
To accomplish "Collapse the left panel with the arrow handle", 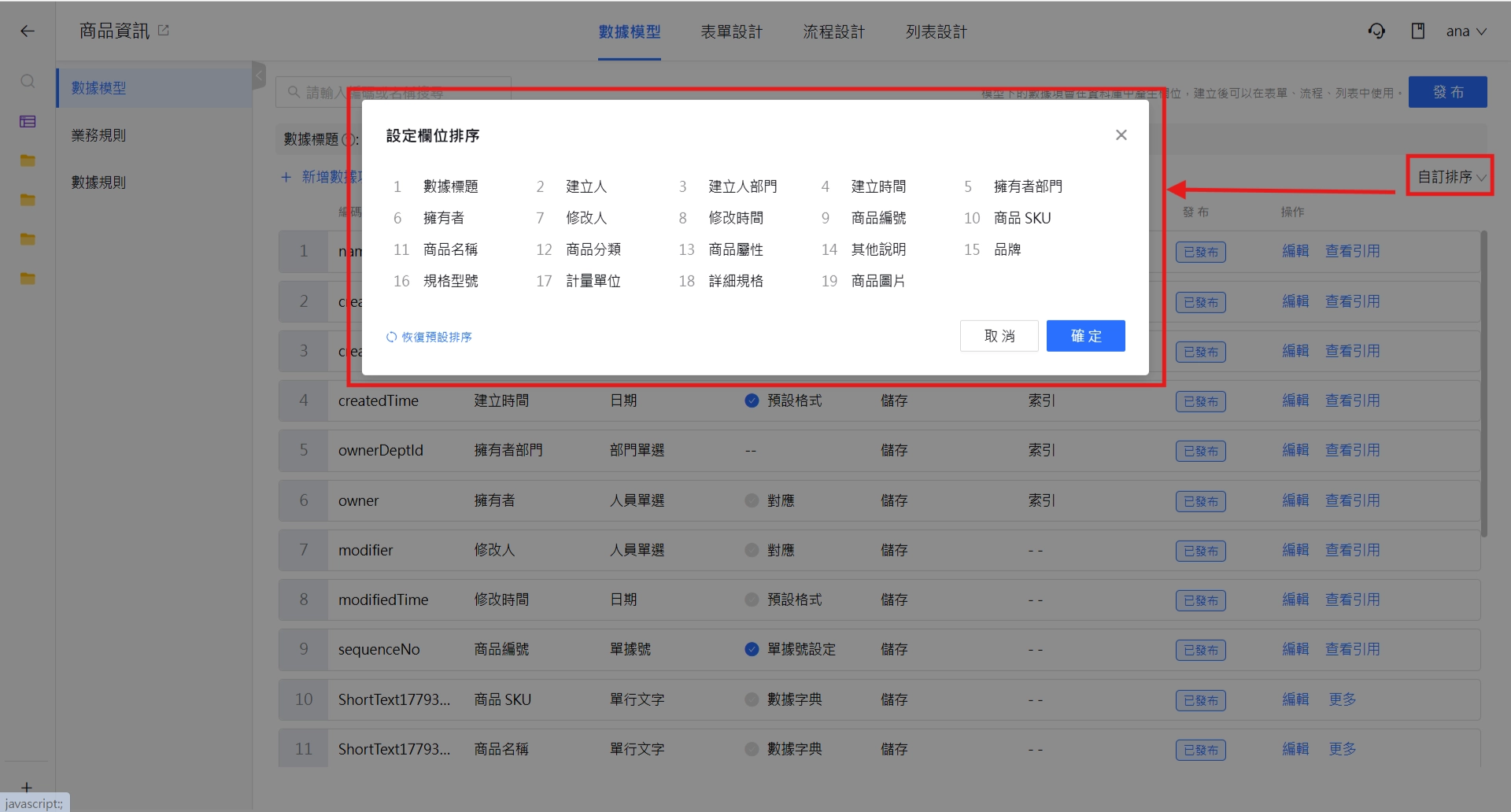I will (259, 76).
